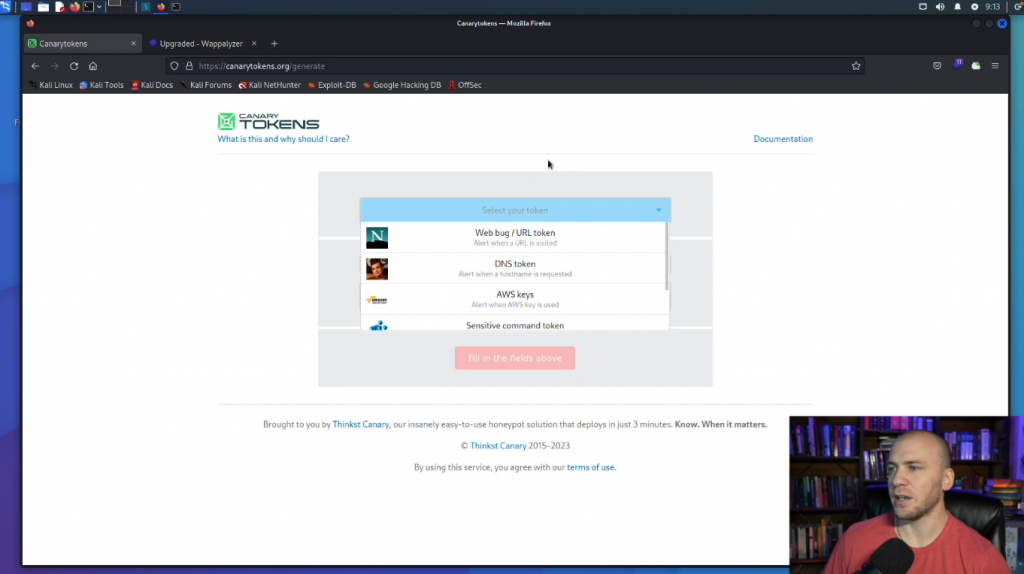Close the Upgraded - Wappalyzer tab

[254, 44]
